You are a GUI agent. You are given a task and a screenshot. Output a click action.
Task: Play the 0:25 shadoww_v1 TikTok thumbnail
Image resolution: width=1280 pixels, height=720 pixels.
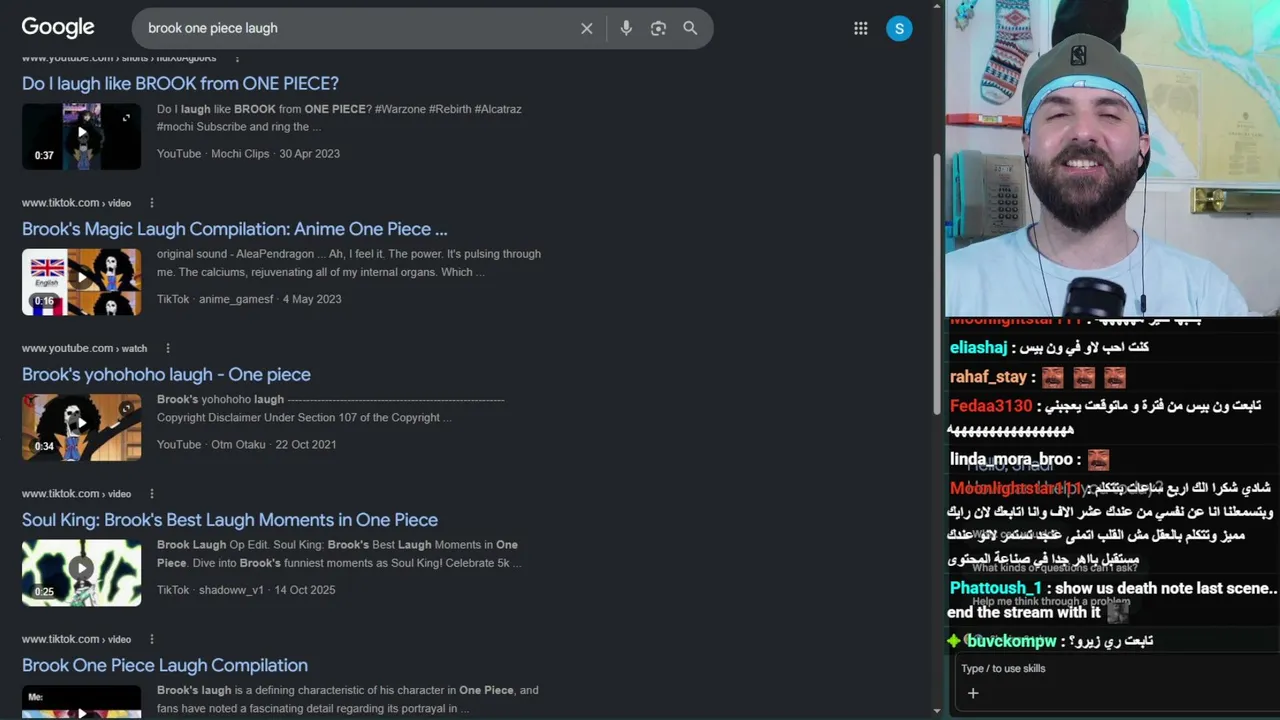(81, 573)
